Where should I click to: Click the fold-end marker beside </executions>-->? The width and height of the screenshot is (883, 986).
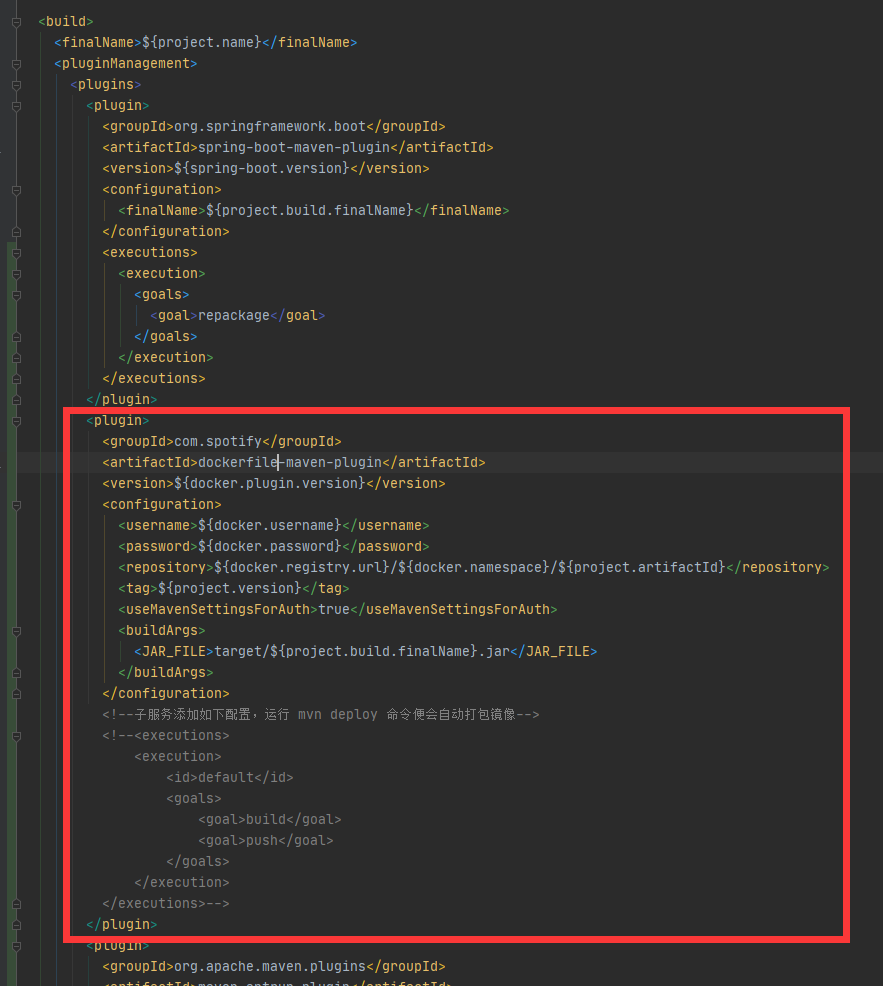[x=15, y=903]
